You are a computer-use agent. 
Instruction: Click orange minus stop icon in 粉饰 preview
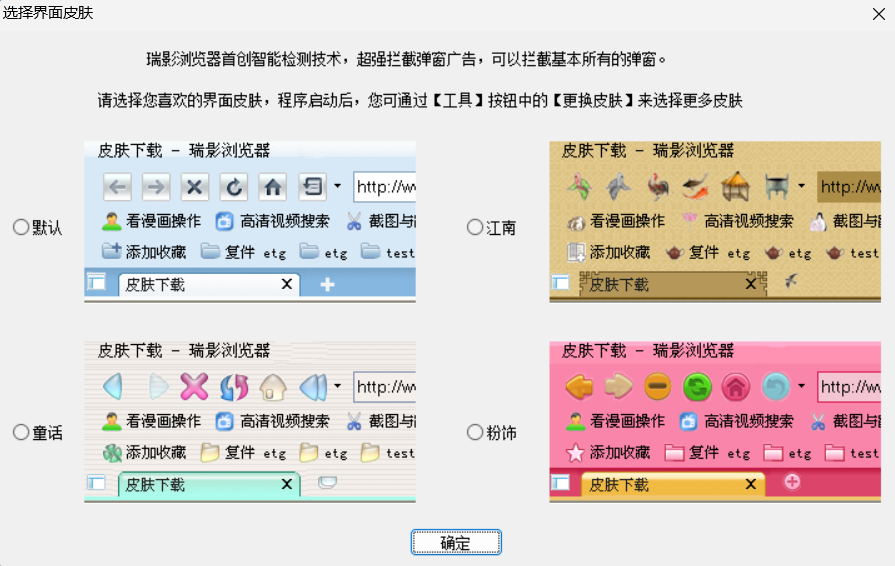(658, 387)
